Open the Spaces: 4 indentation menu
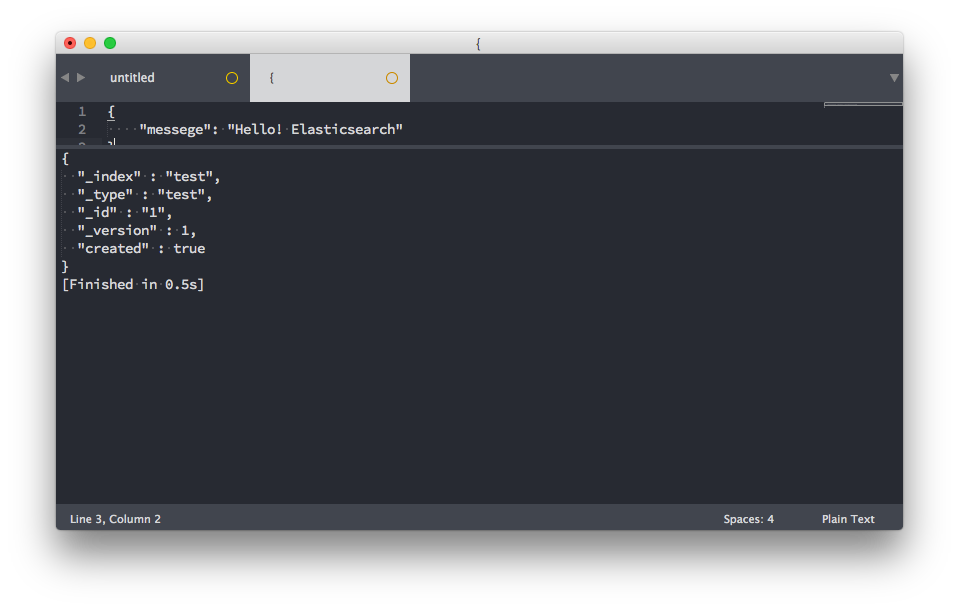The image size is (959, 610). pyautogui.click(x=748, y=518)
